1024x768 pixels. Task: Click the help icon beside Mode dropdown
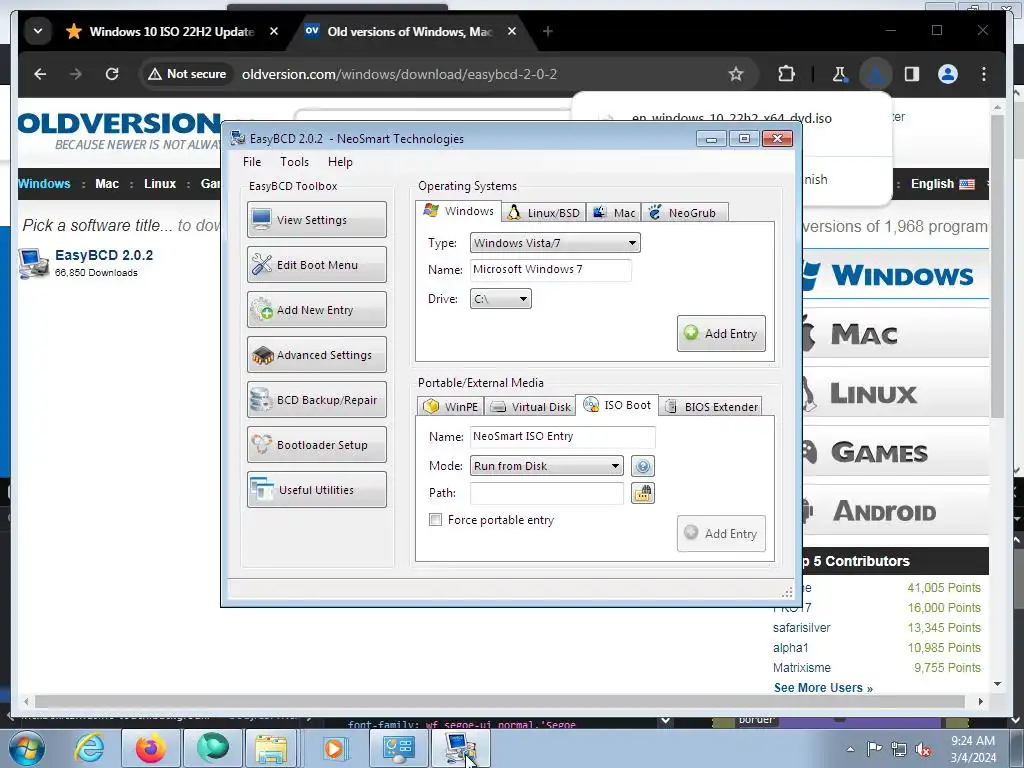(x=643, y=466)
